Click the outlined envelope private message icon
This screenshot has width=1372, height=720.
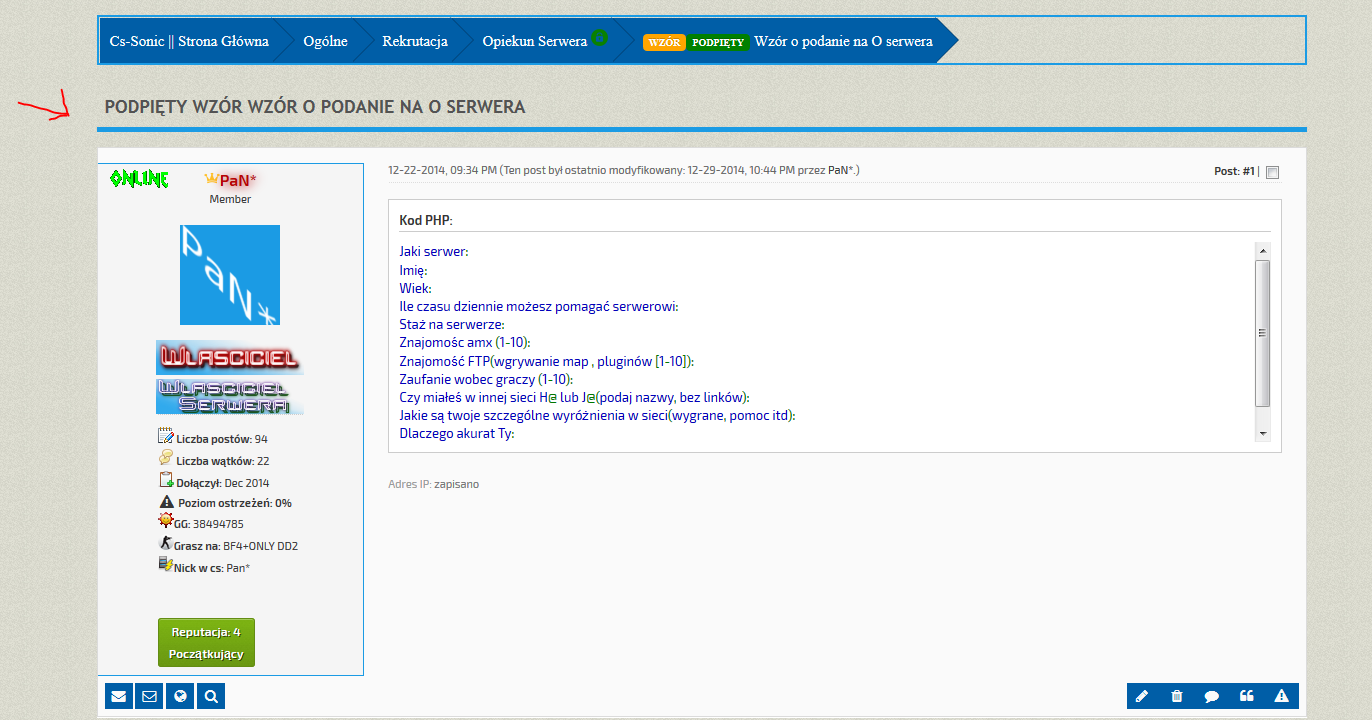click(x=150, y=696)
